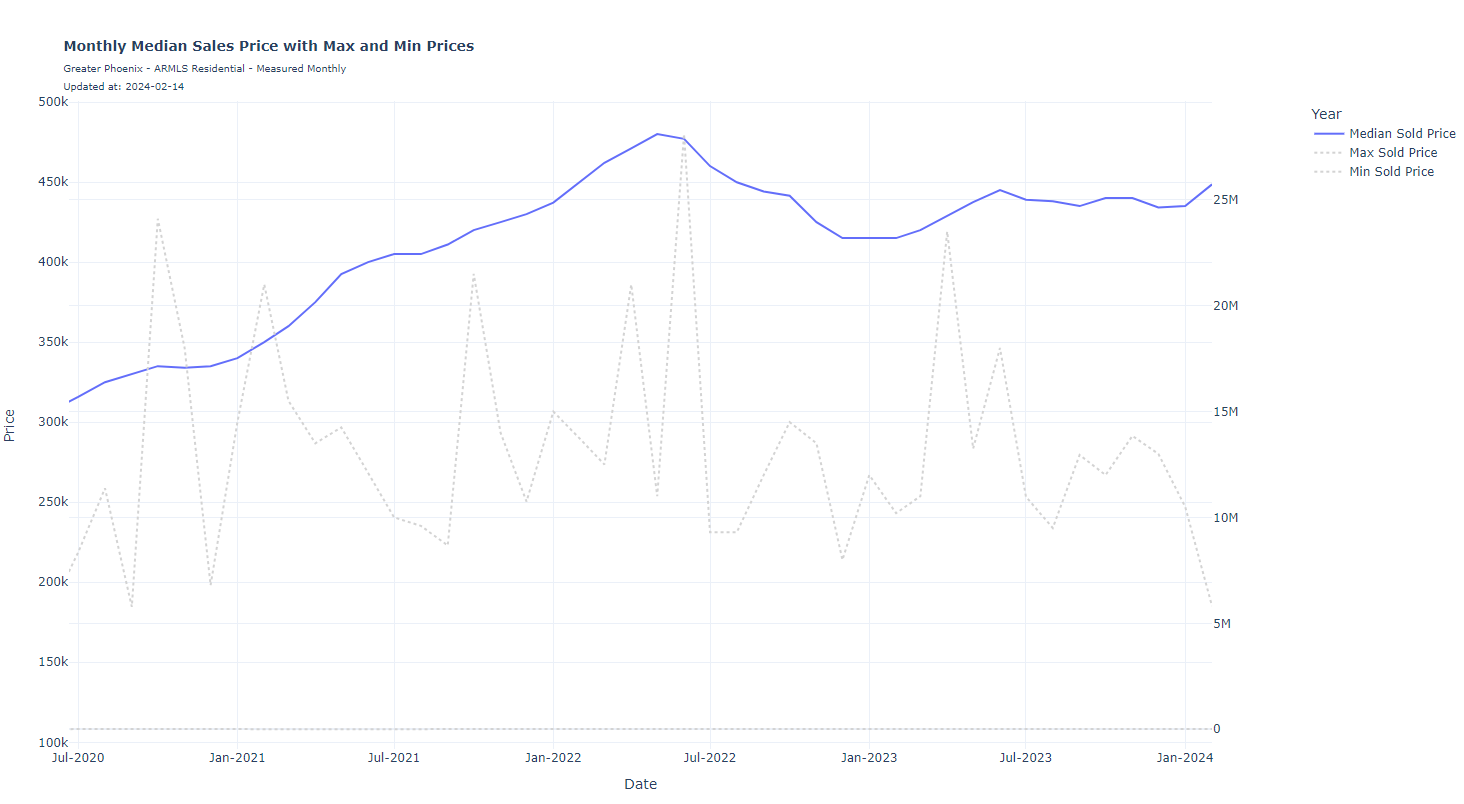Click the 500k left axis label
This screenshot has height=804, width=1464.
tap(51, 102)
